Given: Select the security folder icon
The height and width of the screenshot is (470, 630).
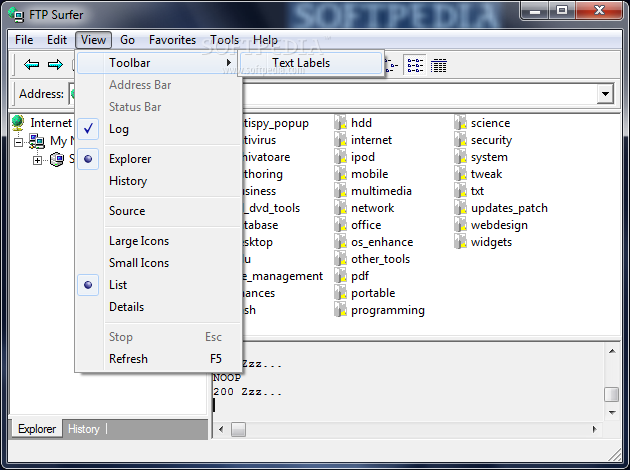Looking at the screenshot, I should (460, 140).
